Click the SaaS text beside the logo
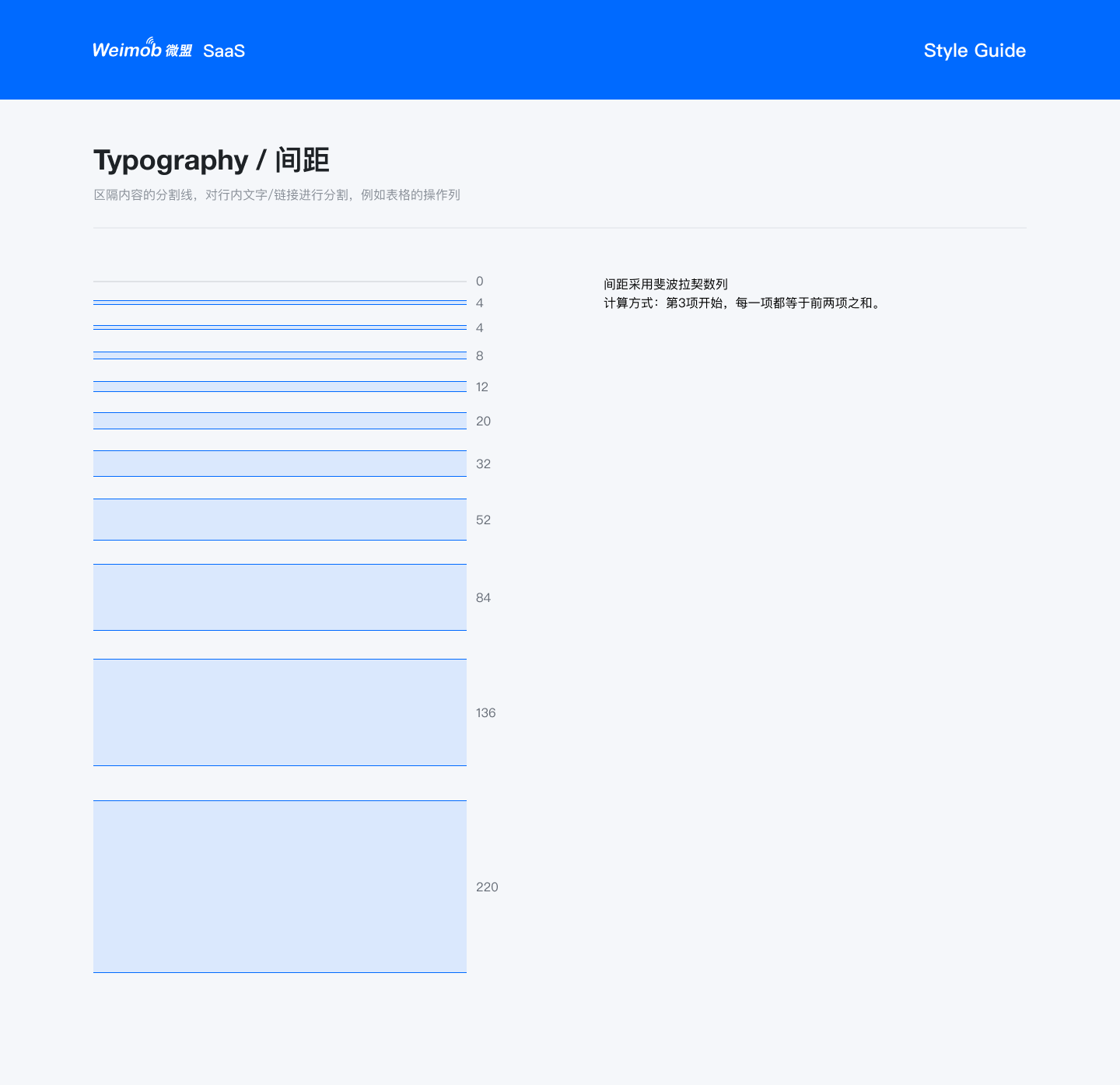The image size is (1120, 1085). point(224,51)
